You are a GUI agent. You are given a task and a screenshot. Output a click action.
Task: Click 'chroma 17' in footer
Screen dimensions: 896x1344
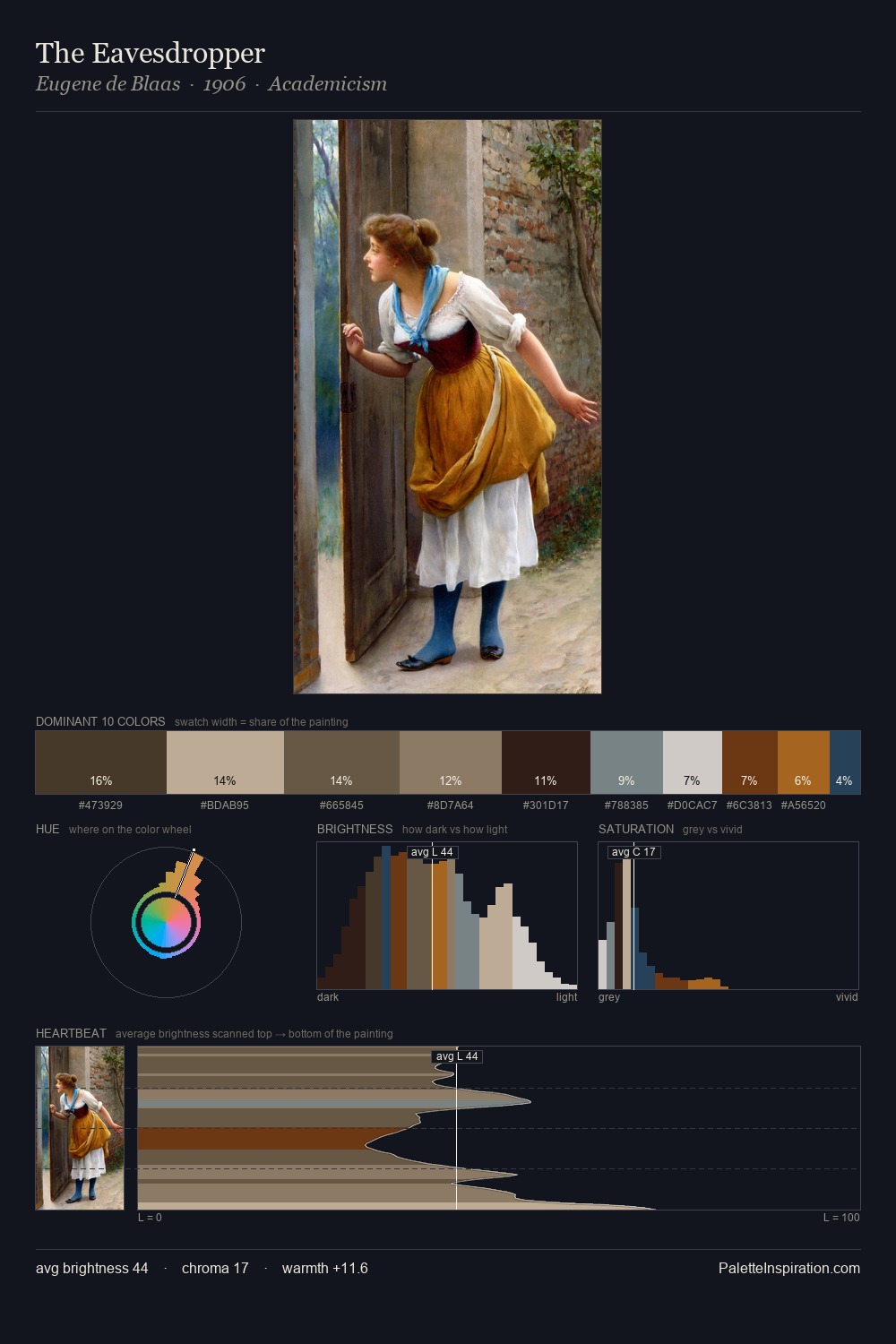[215, 1268]
